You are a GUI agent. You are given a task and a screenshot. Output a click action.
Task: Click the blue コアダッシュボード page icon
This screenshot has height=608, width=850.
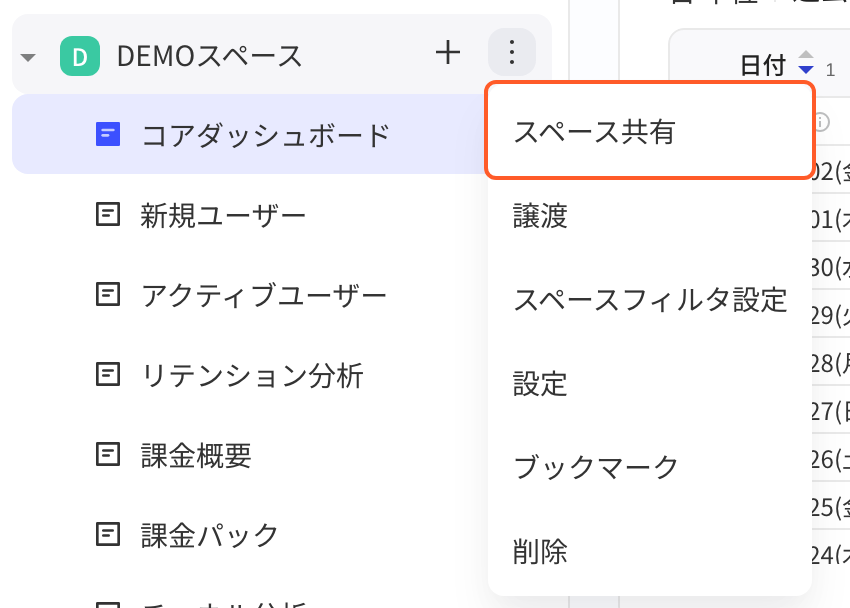[108, 134]
